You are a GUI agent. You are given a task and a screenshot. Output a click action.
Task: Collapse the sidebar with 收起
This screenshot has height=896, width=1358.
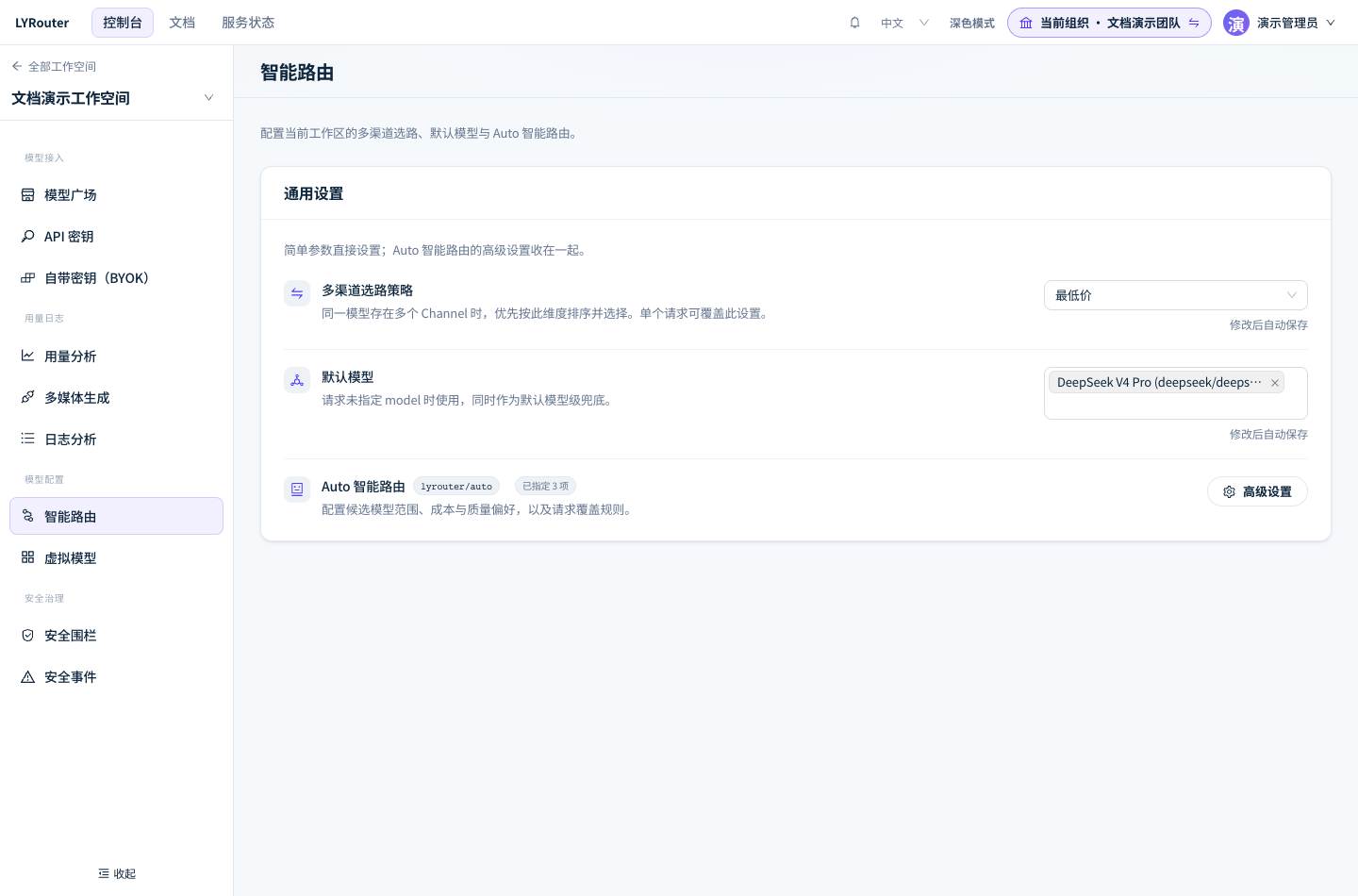pyautogui.click(x=117, y=874)
